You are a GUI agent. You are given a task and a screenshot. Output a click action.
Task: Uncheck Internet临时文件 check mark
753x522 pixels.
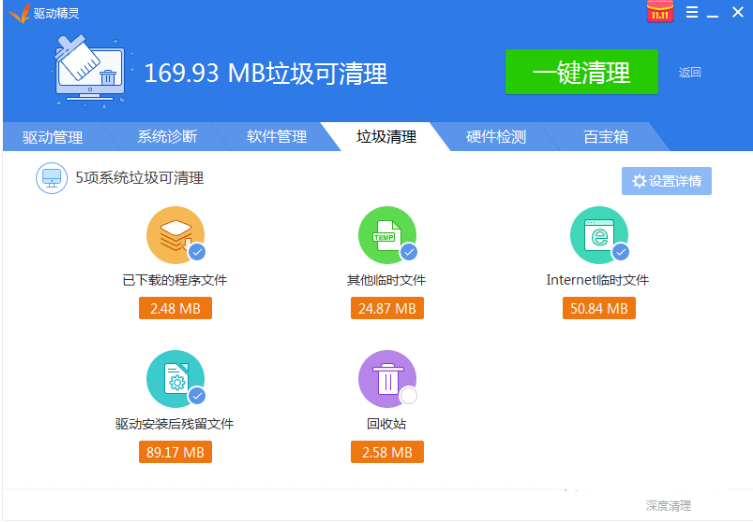pos(620,252)
